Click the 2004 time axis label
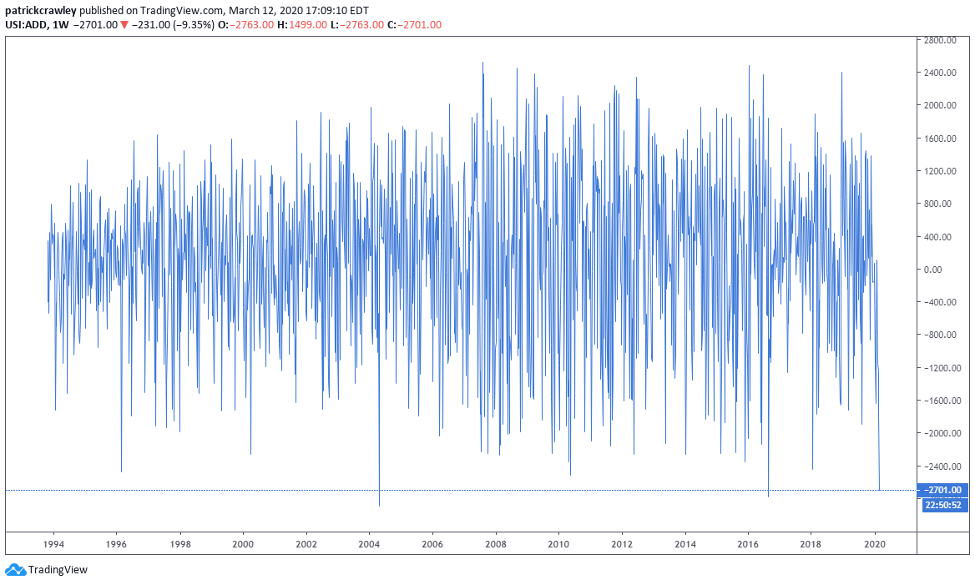Image resolution: width=974 pixels, height=583 pixels. (x=369, y=544)
